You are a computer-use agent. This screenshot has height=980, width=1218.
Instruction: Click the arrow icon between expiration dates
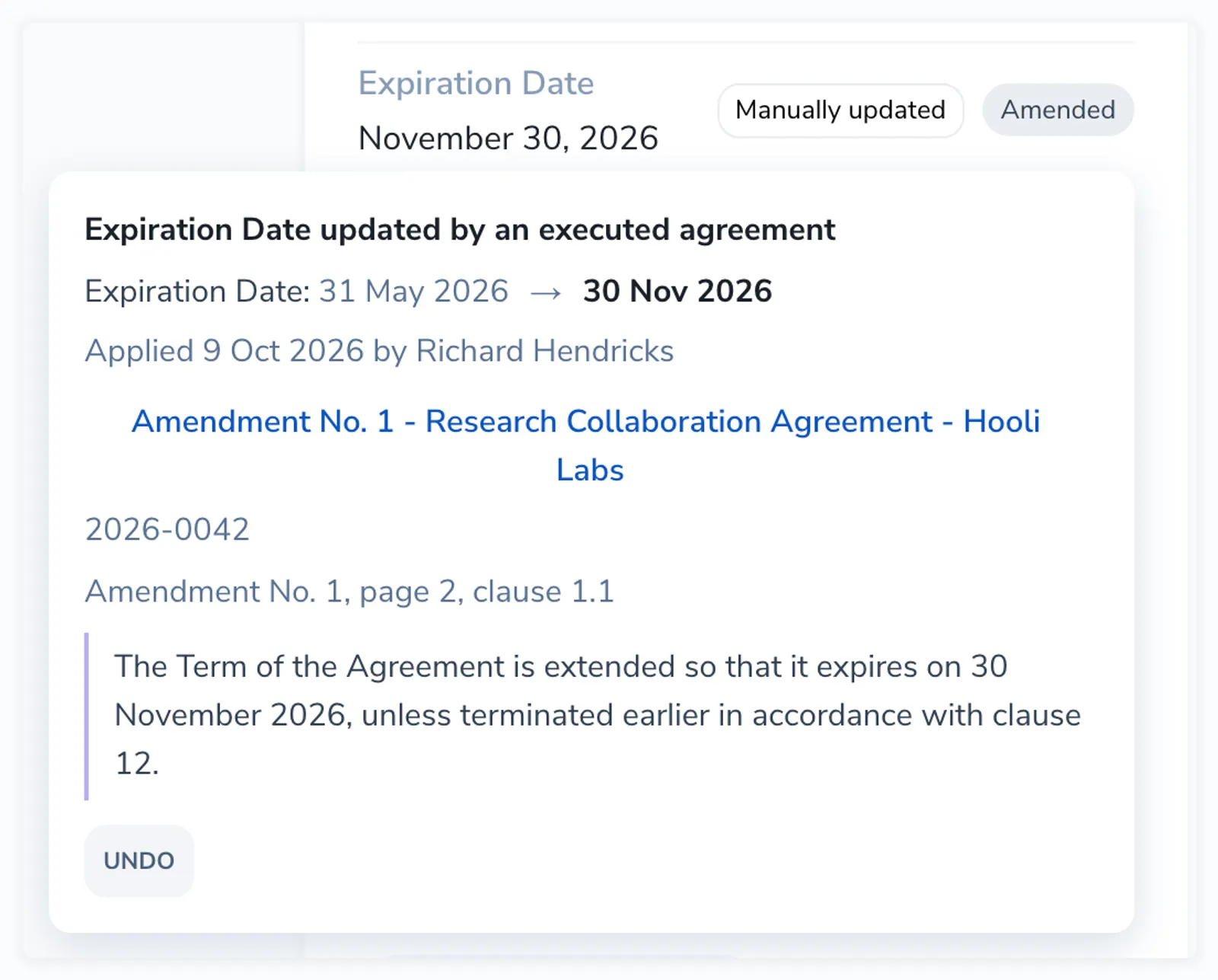(x=546, y=292)
